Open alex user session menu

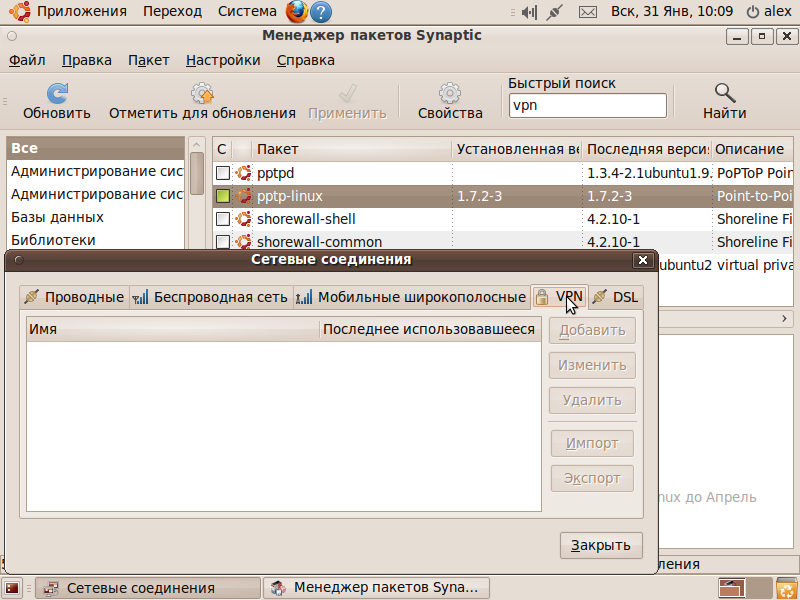click(x=770, y=12)
